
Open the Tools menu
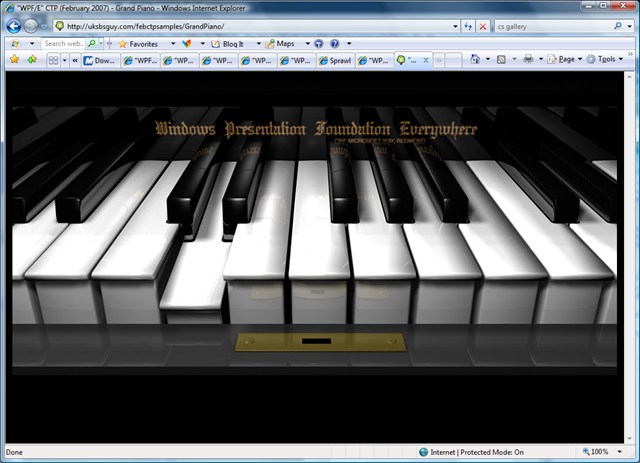pos(604,60)
